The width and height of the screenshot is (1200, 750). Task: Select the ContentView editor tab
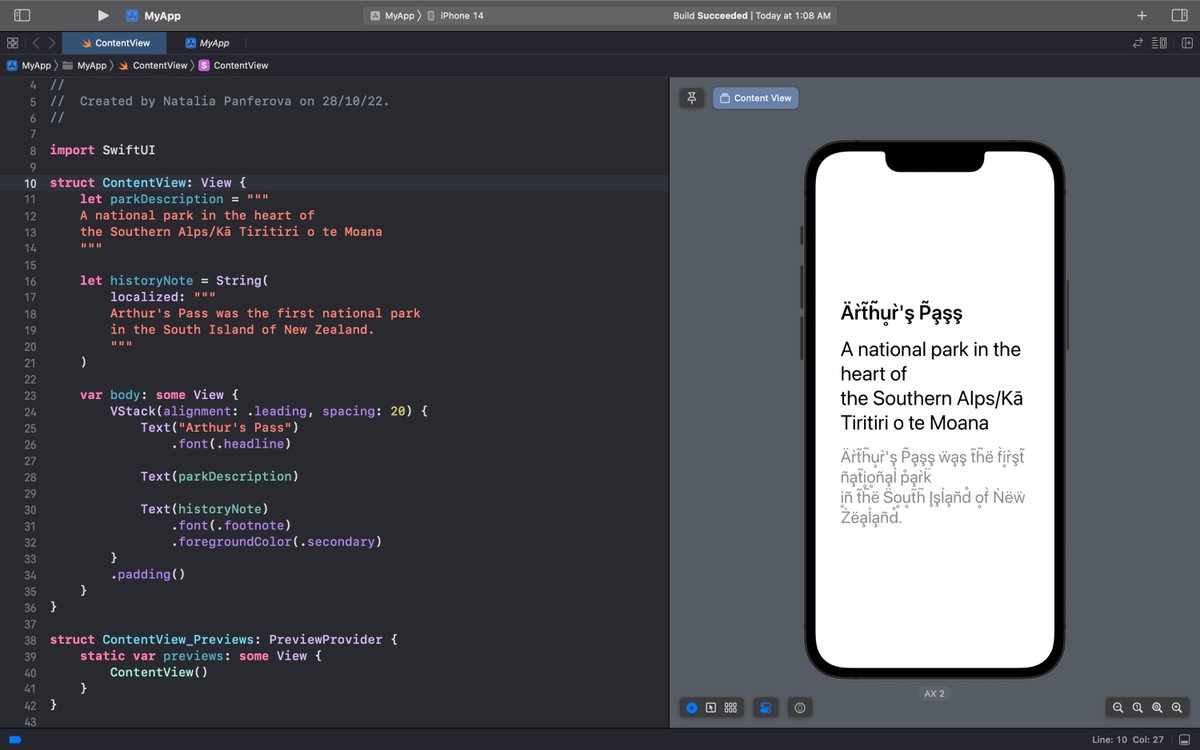pyautogui.click(x=113, y=43)
